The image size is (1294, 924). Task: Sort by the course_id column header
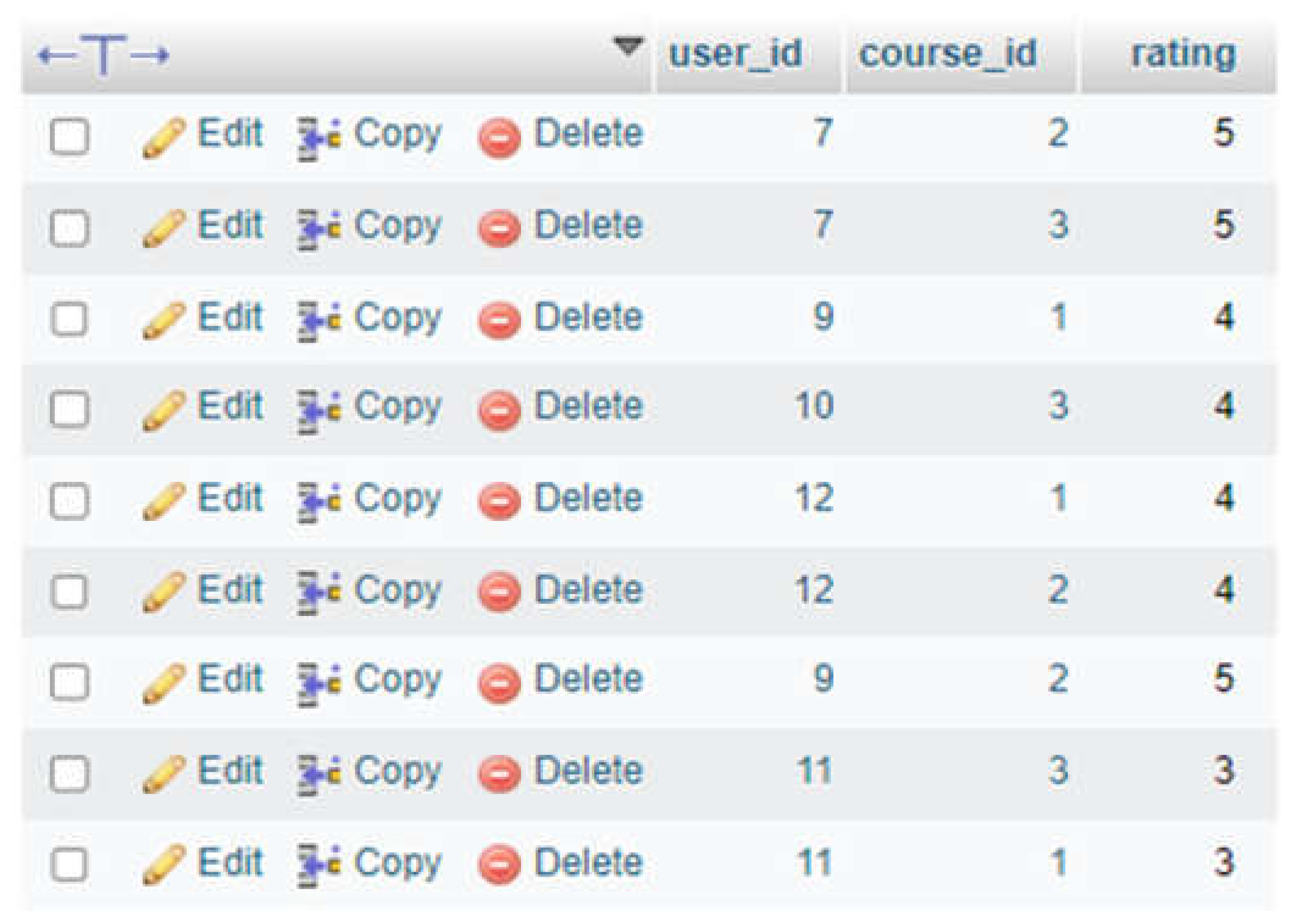coord(947,54)
